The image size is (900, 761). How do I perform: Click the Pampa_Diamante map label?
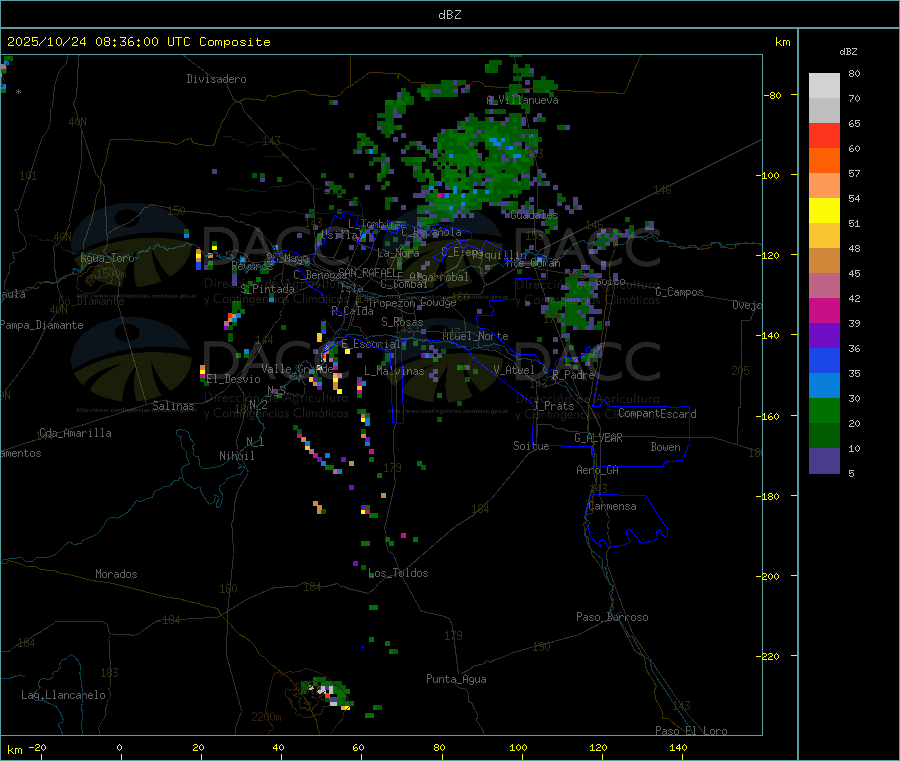point(41,325)
